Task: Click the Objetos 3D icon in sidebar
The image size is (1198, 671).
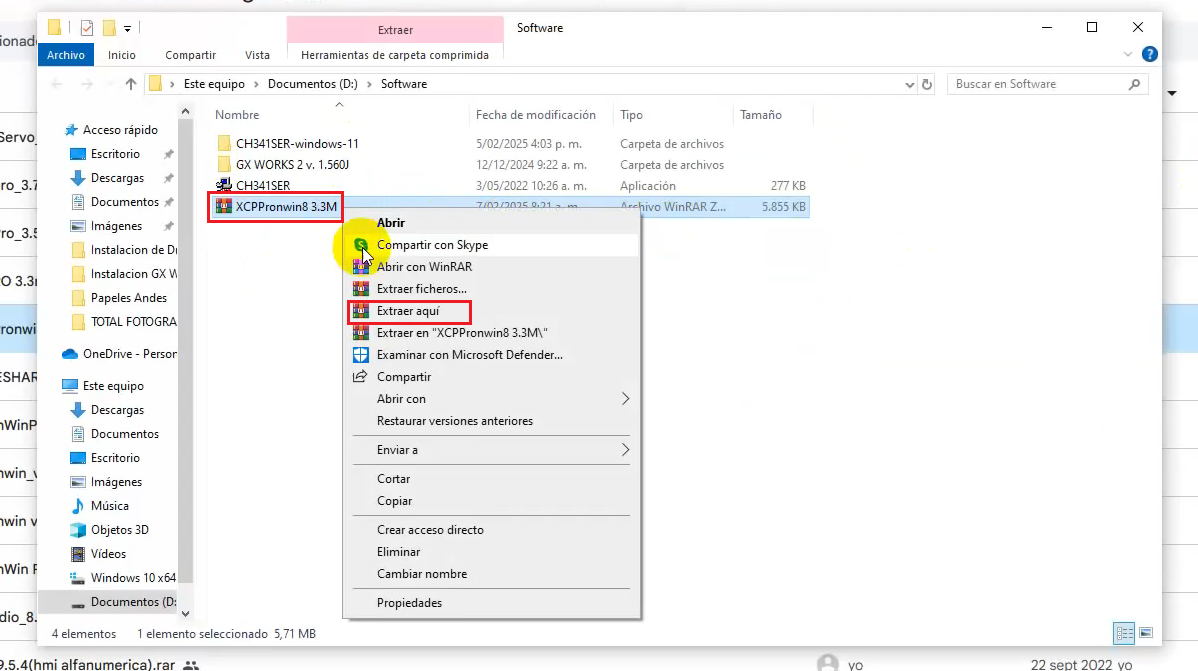Action: pyautogui.click(x=77, y=530)
